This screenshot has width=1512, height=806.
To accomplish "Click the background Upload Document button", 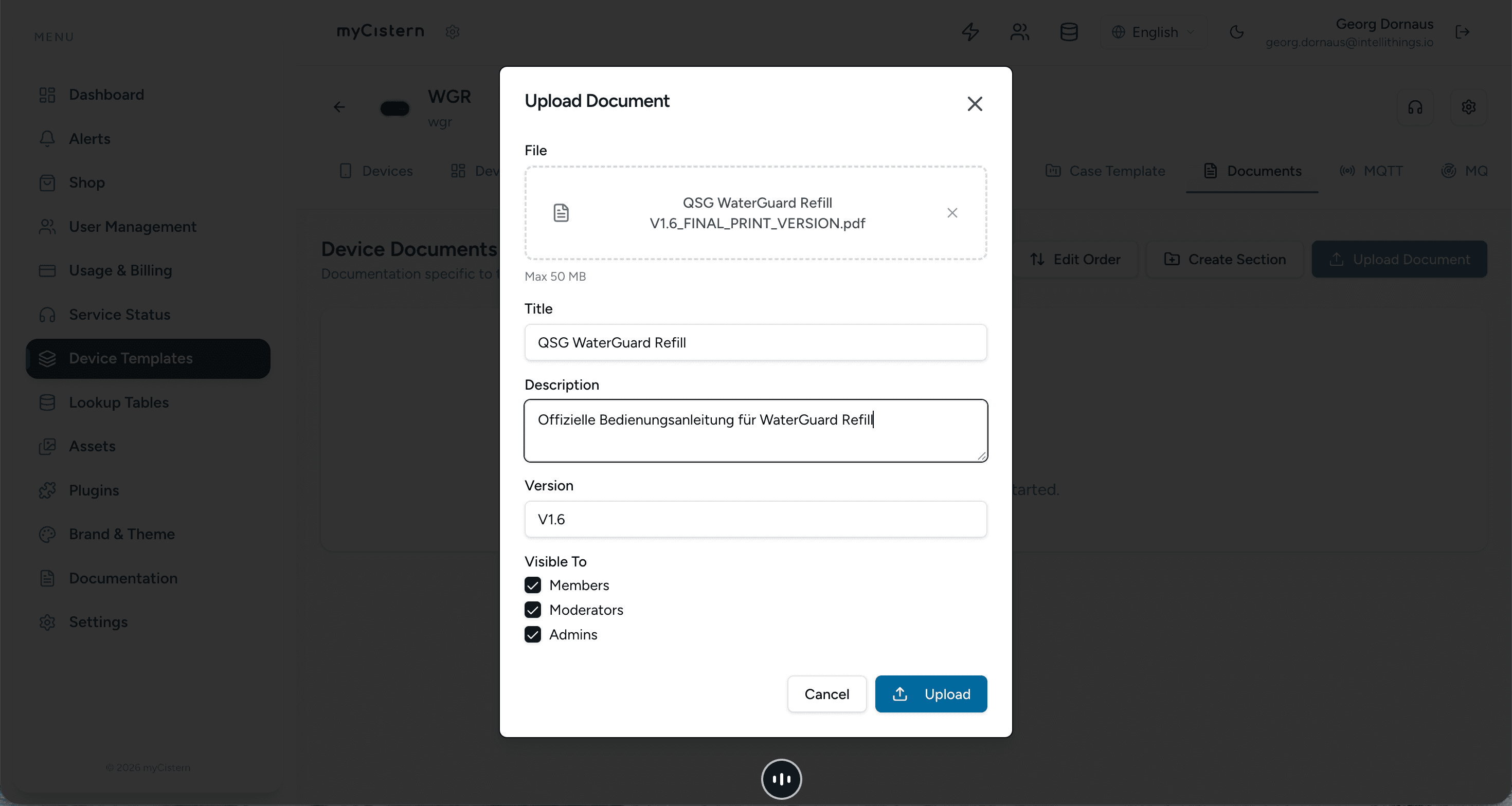I will coord(1399,259).
